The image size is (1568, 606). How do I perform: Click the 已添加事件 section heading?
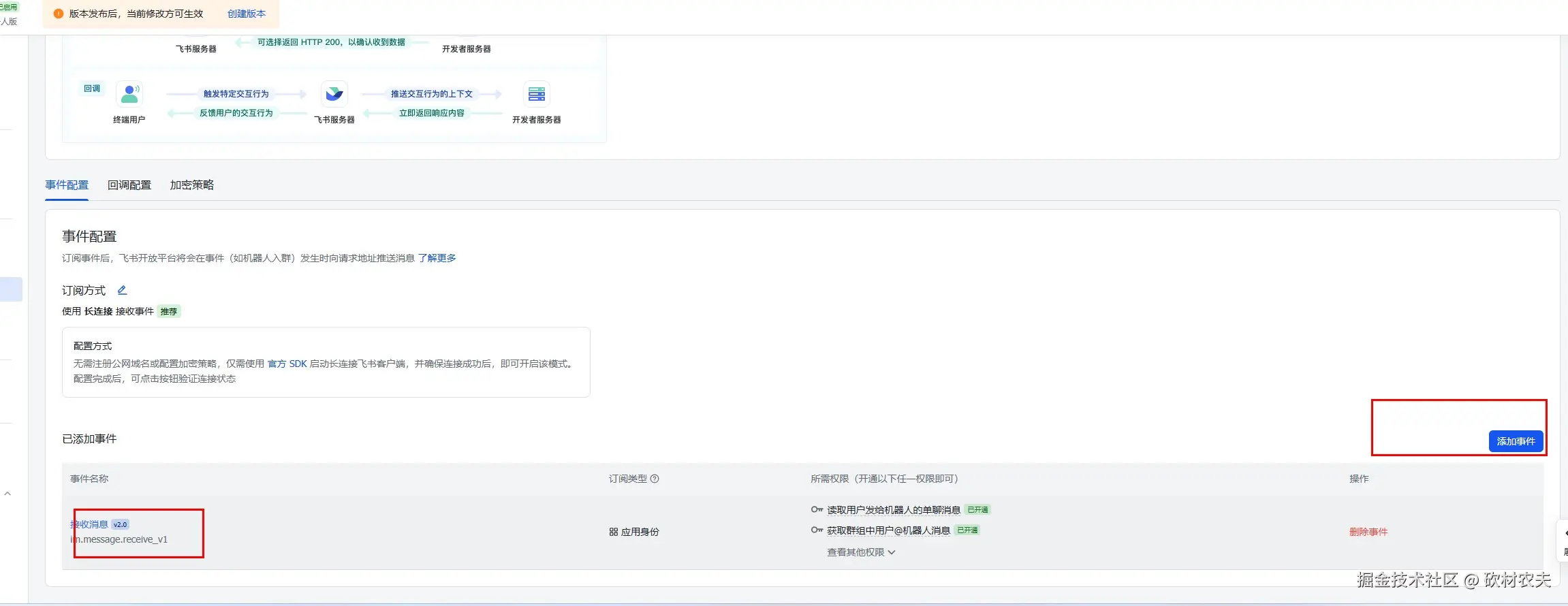(89, 439)
